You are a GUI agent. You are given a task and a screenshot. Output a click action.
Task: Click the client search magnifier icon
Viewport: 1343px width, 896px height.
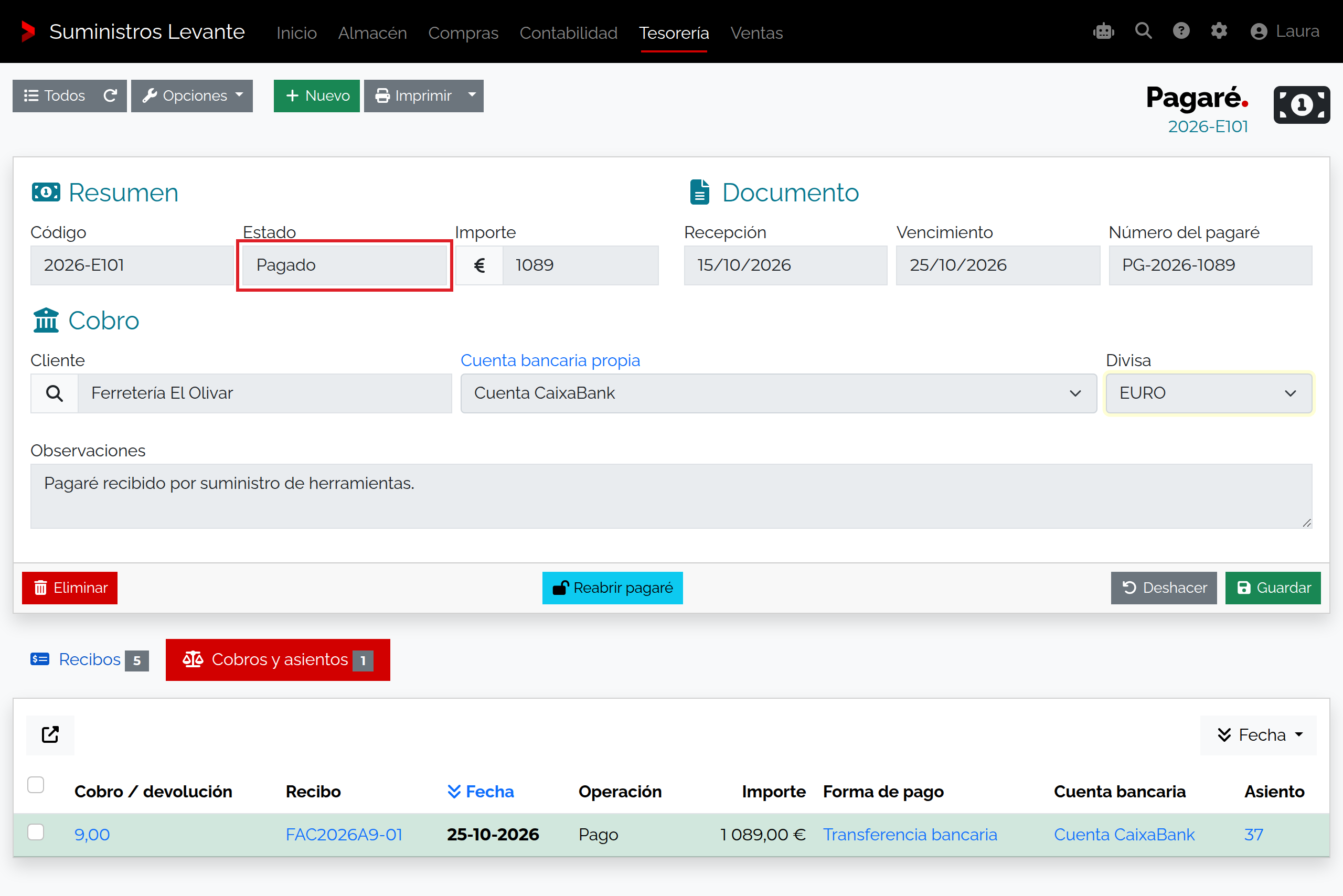click(54, 393)
